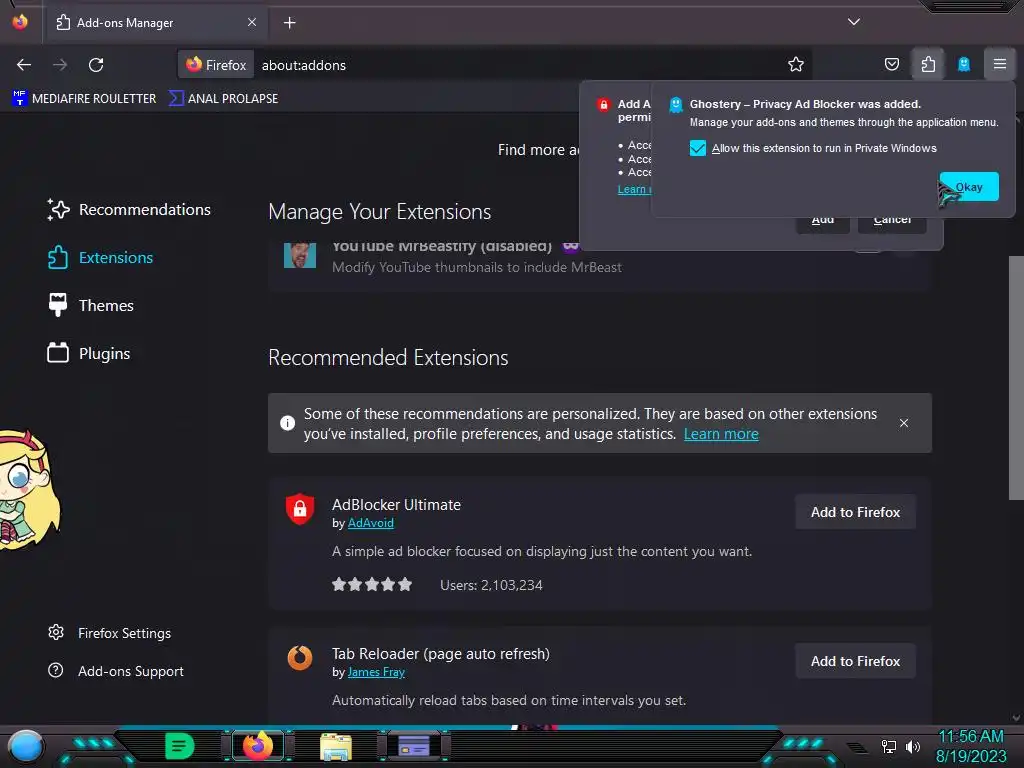Click the network tray icon

[889, 746]
